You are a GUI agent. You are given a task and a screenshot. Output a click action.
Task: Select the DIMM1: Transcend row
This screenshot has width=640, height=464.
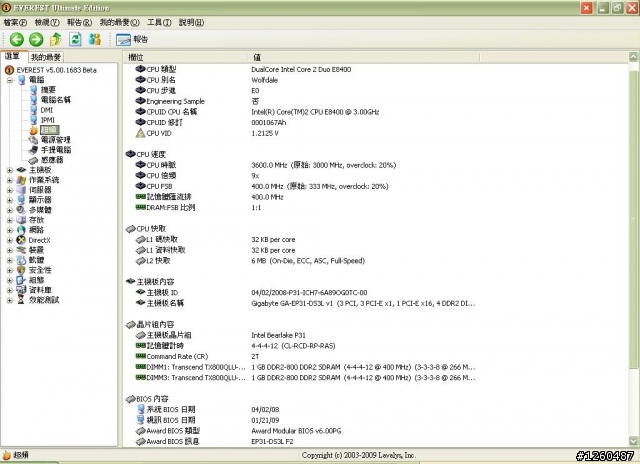click(305, 367)
